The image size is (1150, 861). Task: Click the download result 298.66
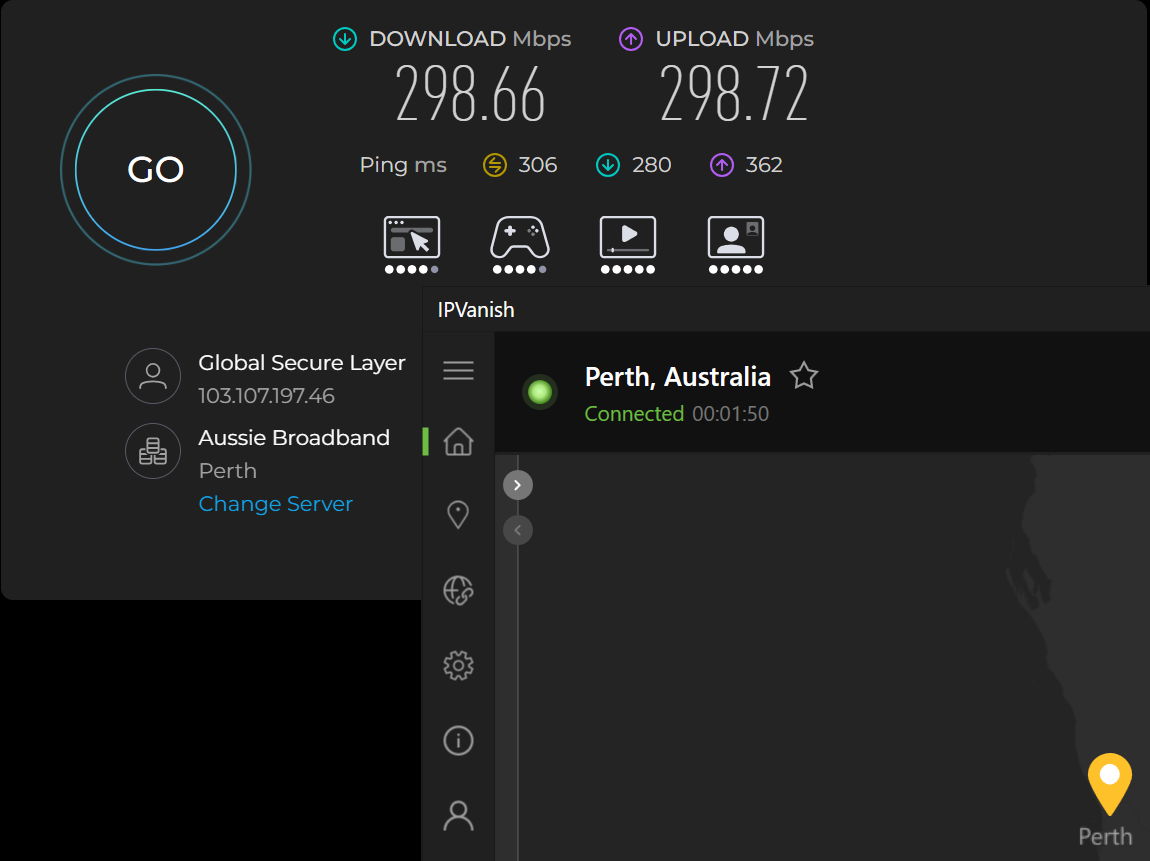(x=470, y=94)
